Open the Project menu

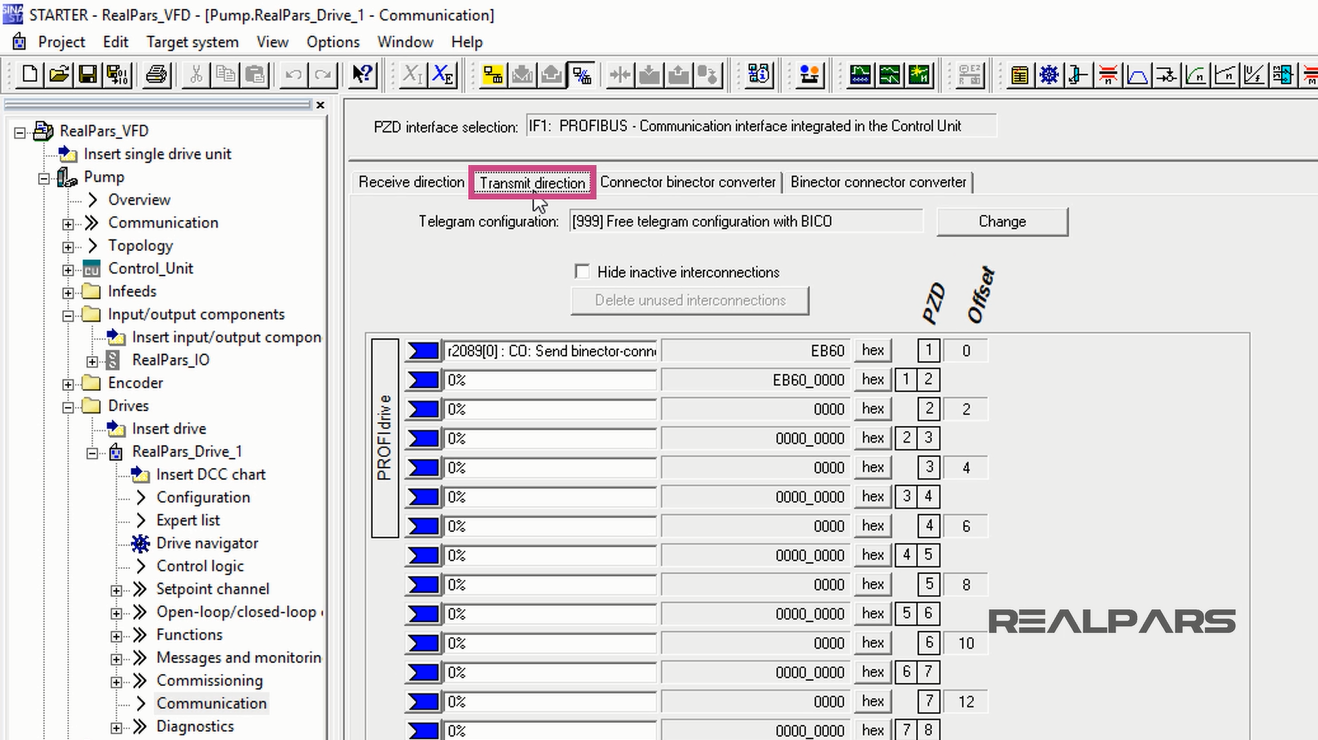[x=61, y=42]
